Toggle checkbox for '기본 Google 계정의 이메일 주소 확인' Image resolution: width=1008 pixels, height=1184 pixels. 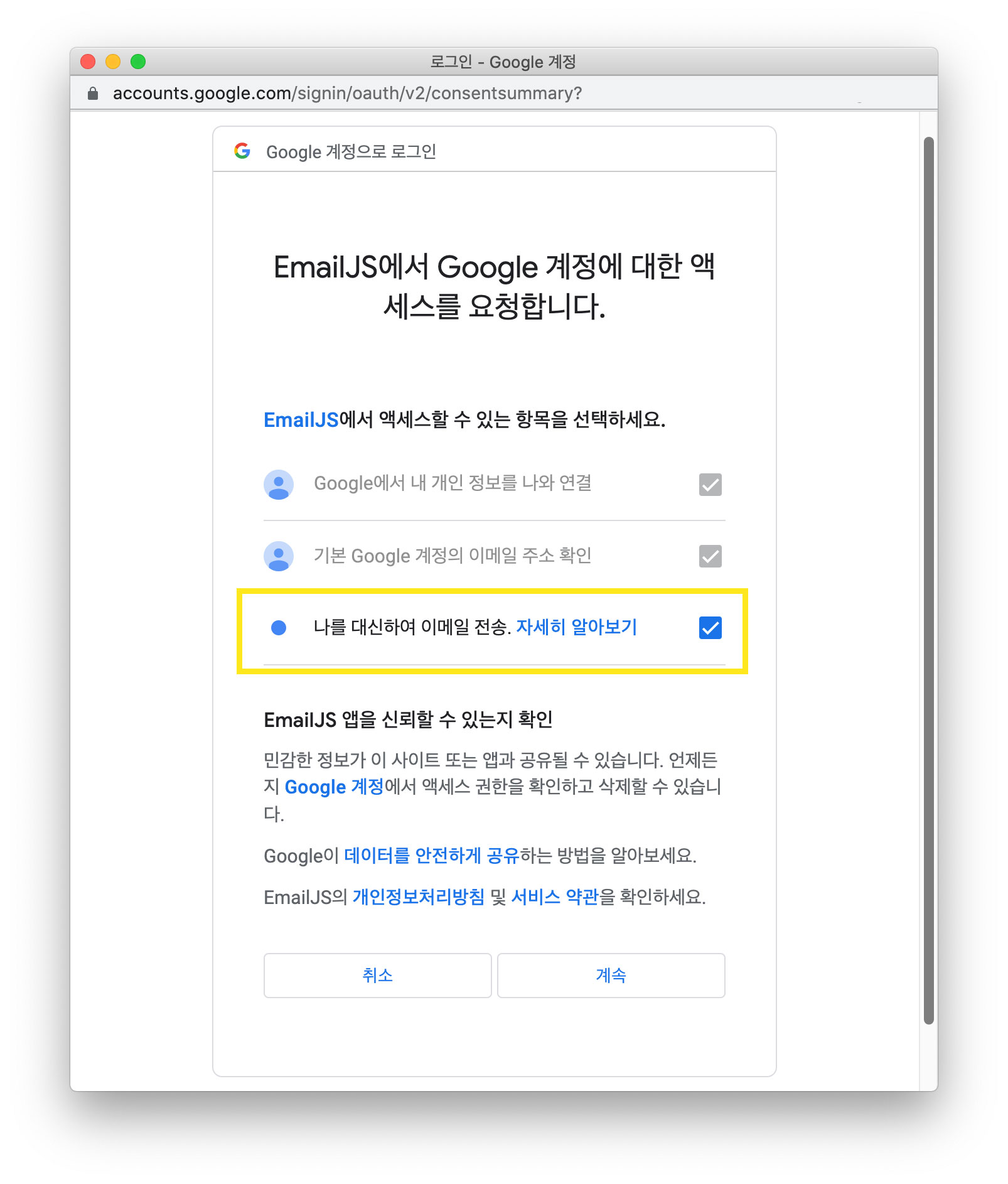tap(710, 556)
